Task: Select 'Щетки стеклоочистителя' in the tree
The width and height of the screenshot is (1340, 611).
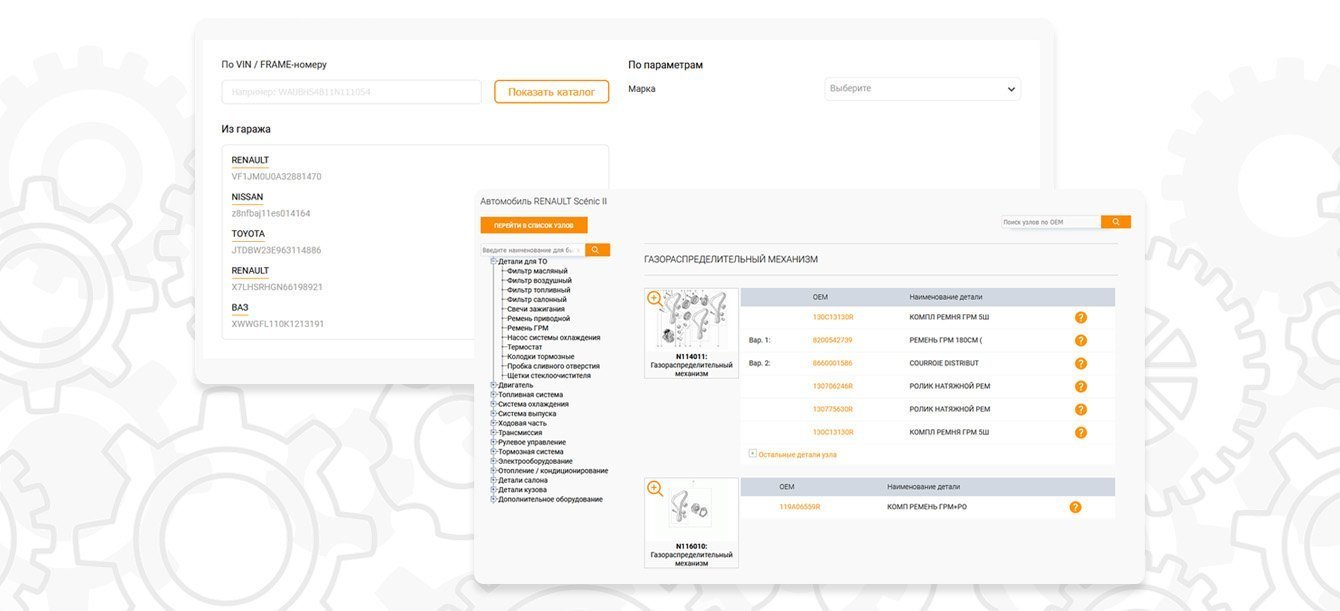Action: click(x=549, y=376)
